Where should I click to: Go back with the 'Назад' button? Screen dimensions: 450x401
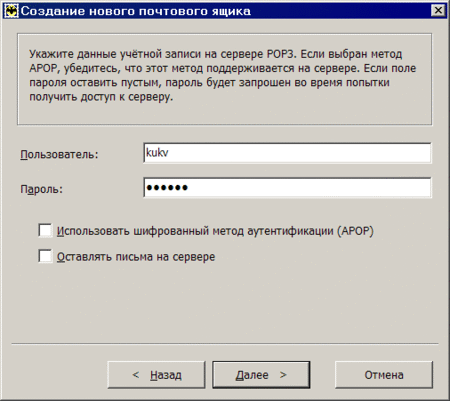point(156,375)
